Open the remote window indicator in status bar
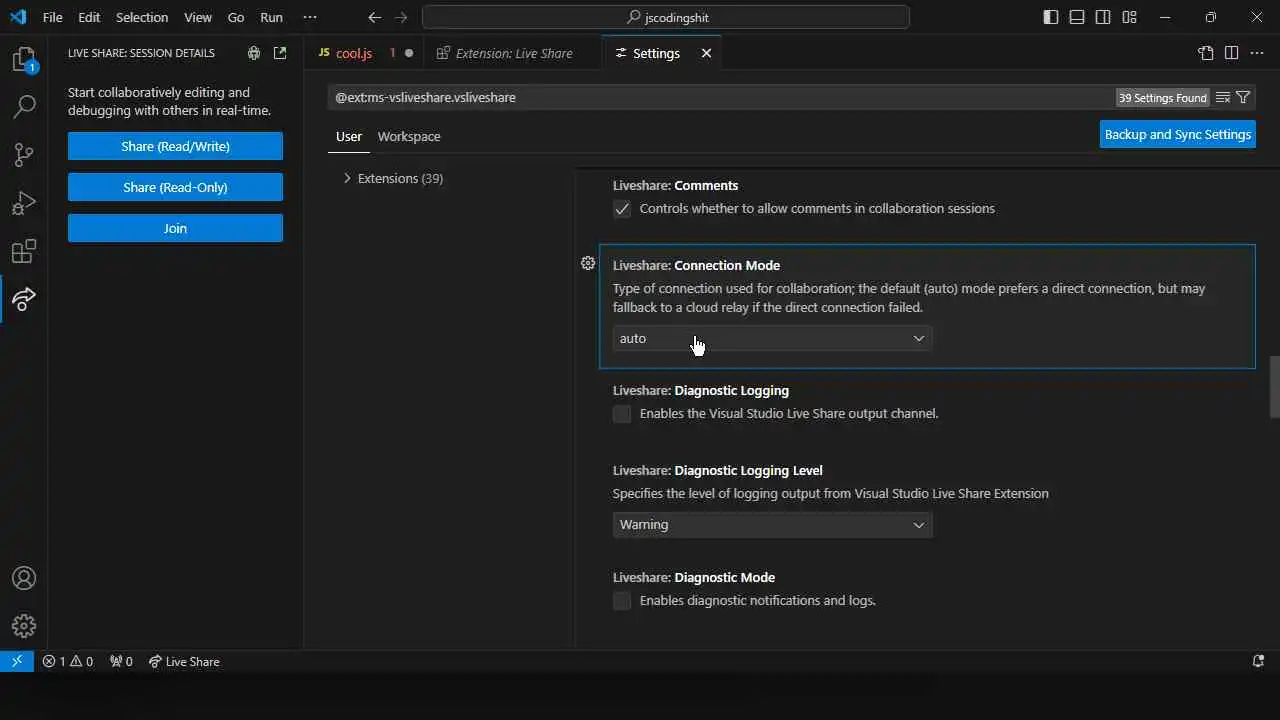This screenshot has height=720, width=1280. click(17, 661)
